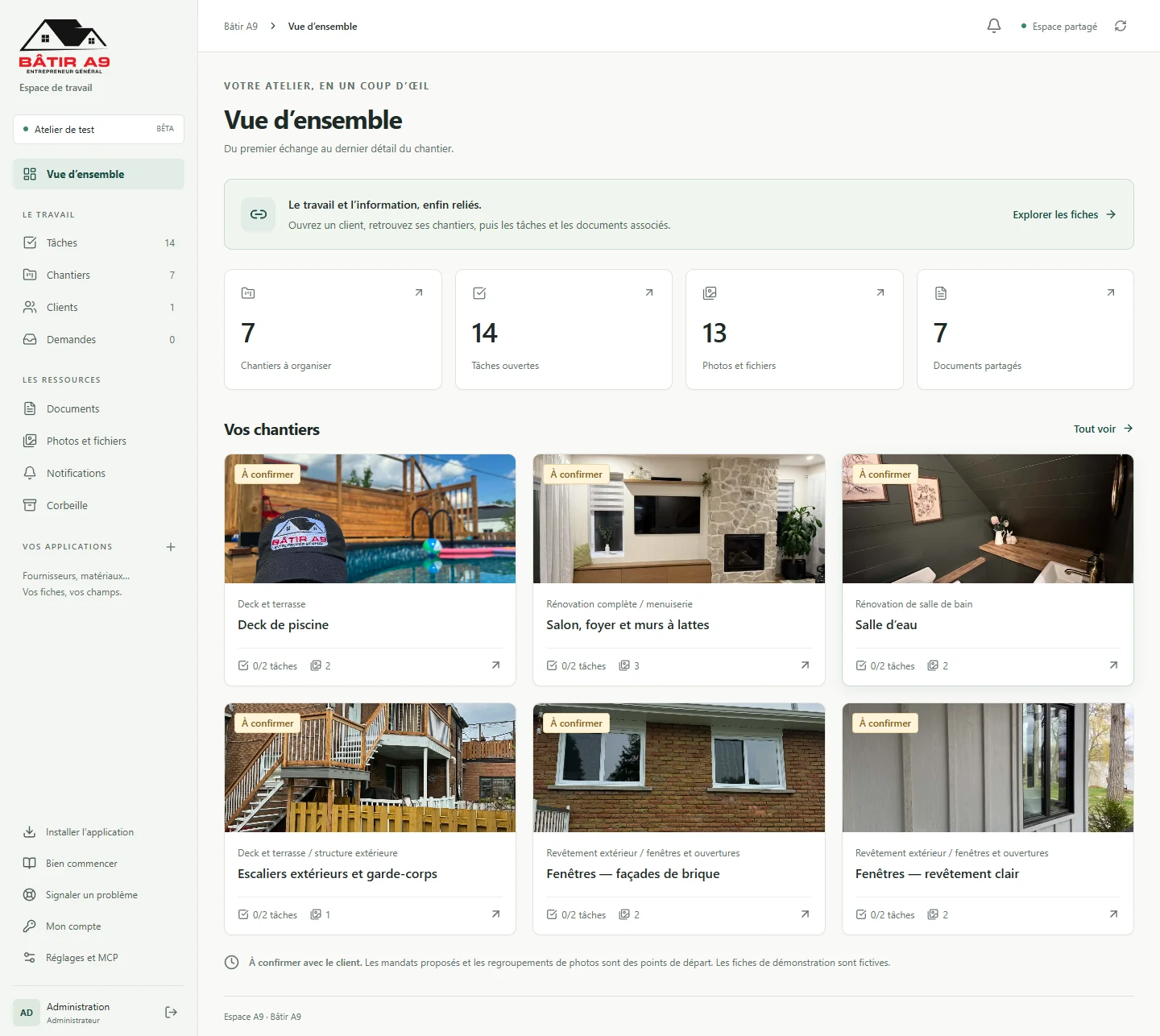Open the Salon, foyer et murs card arrow
The width and height of the screenshot is (1160, 1036).
coord(805,665)
